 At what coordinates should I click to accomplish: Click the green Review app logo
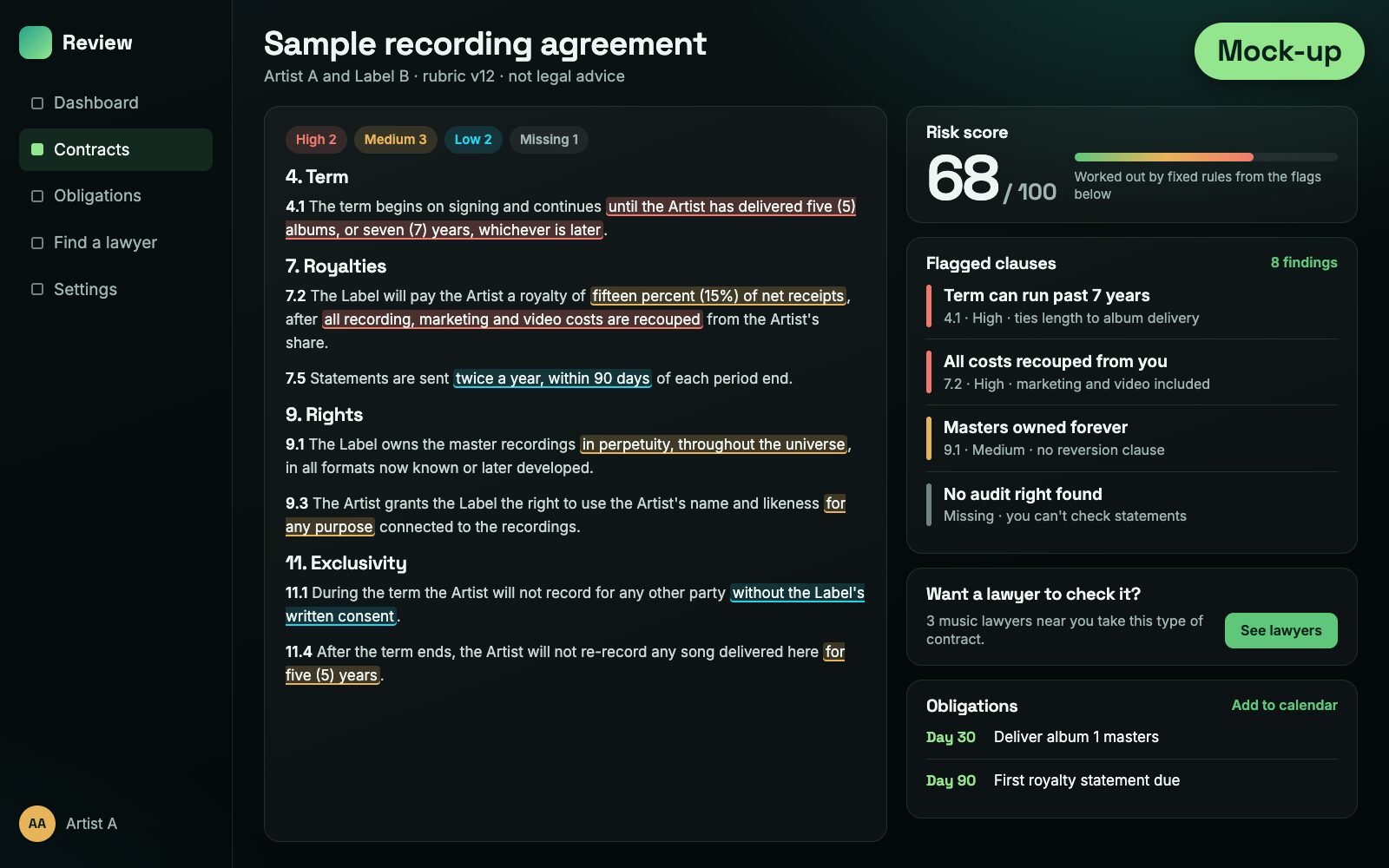point(36,43)
